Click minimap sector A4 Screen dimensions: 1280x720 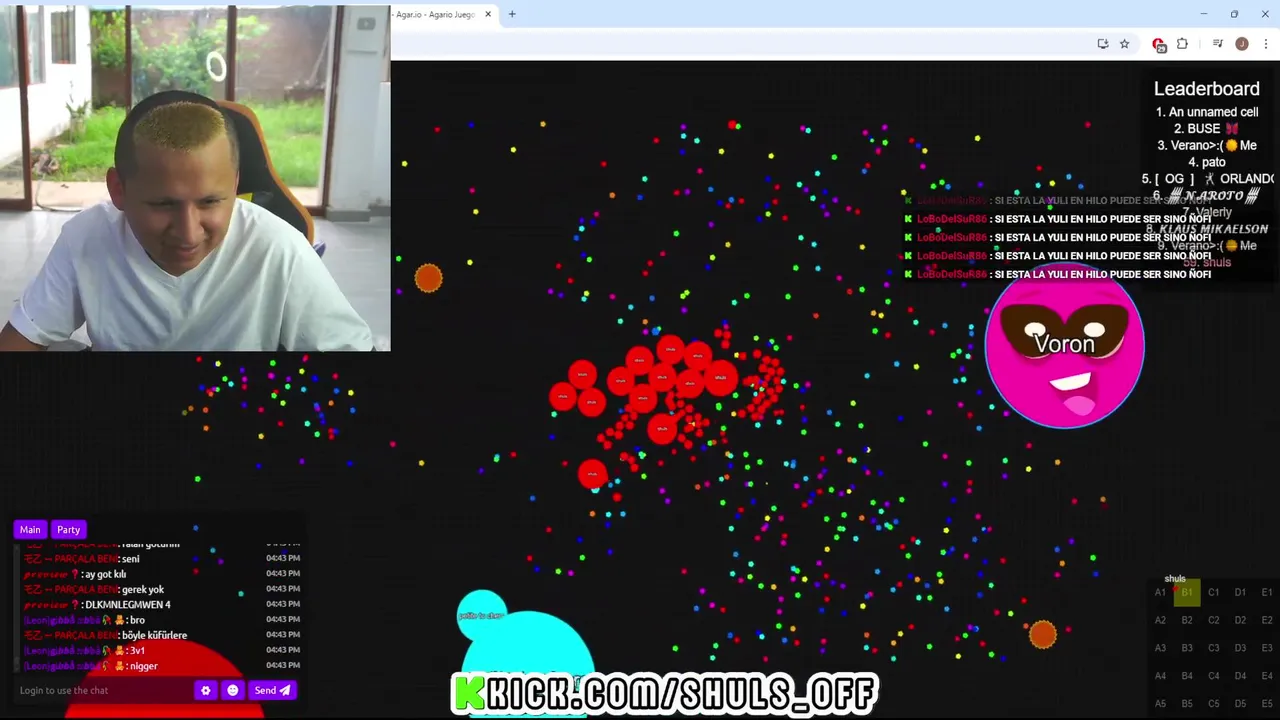[1160, 676]
